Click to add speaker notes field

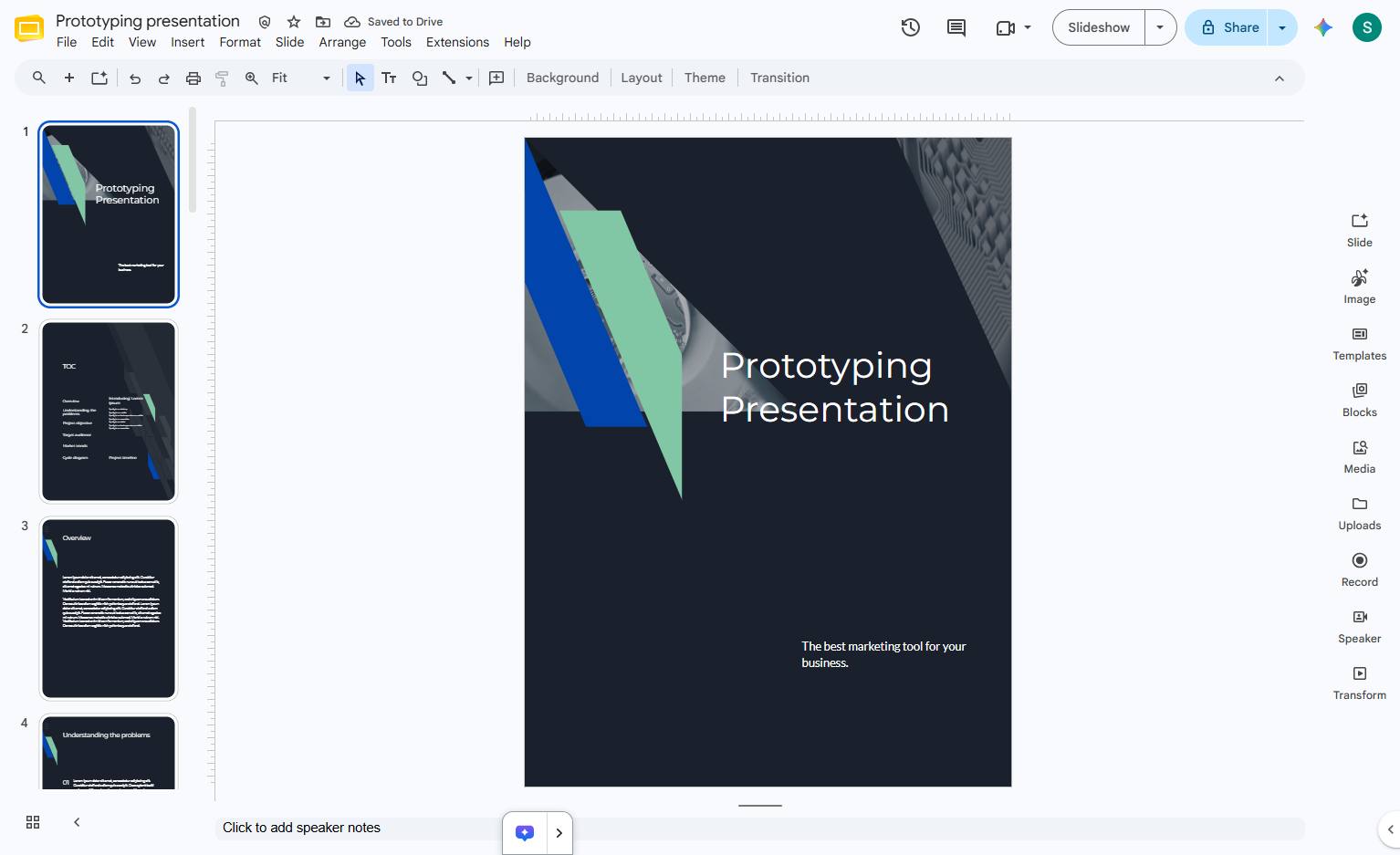pos(759,828)
